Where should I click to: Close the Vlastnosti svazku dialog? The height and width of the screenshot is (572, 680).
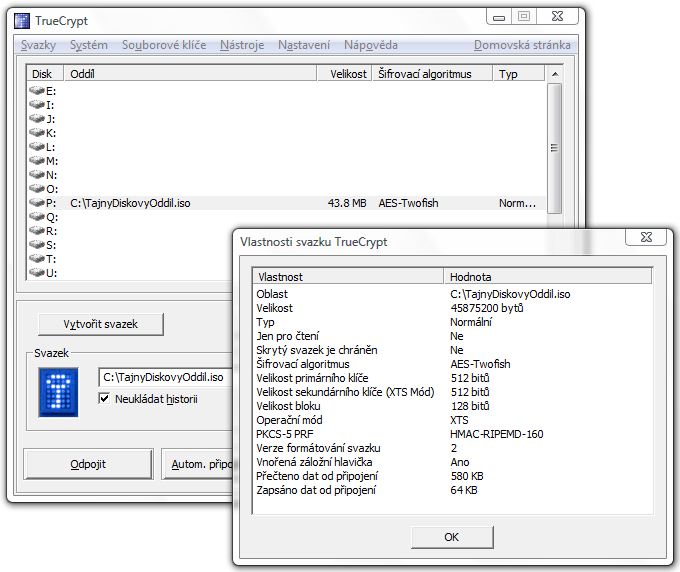point(646,237)
